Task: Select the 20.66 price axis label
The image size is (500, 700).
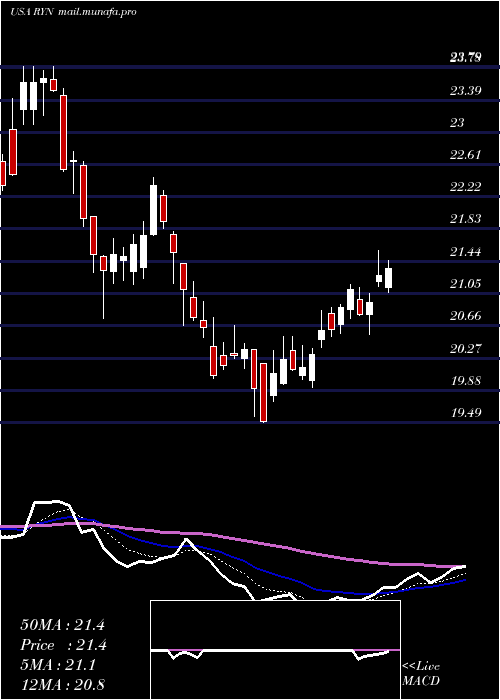Action: 466,316
